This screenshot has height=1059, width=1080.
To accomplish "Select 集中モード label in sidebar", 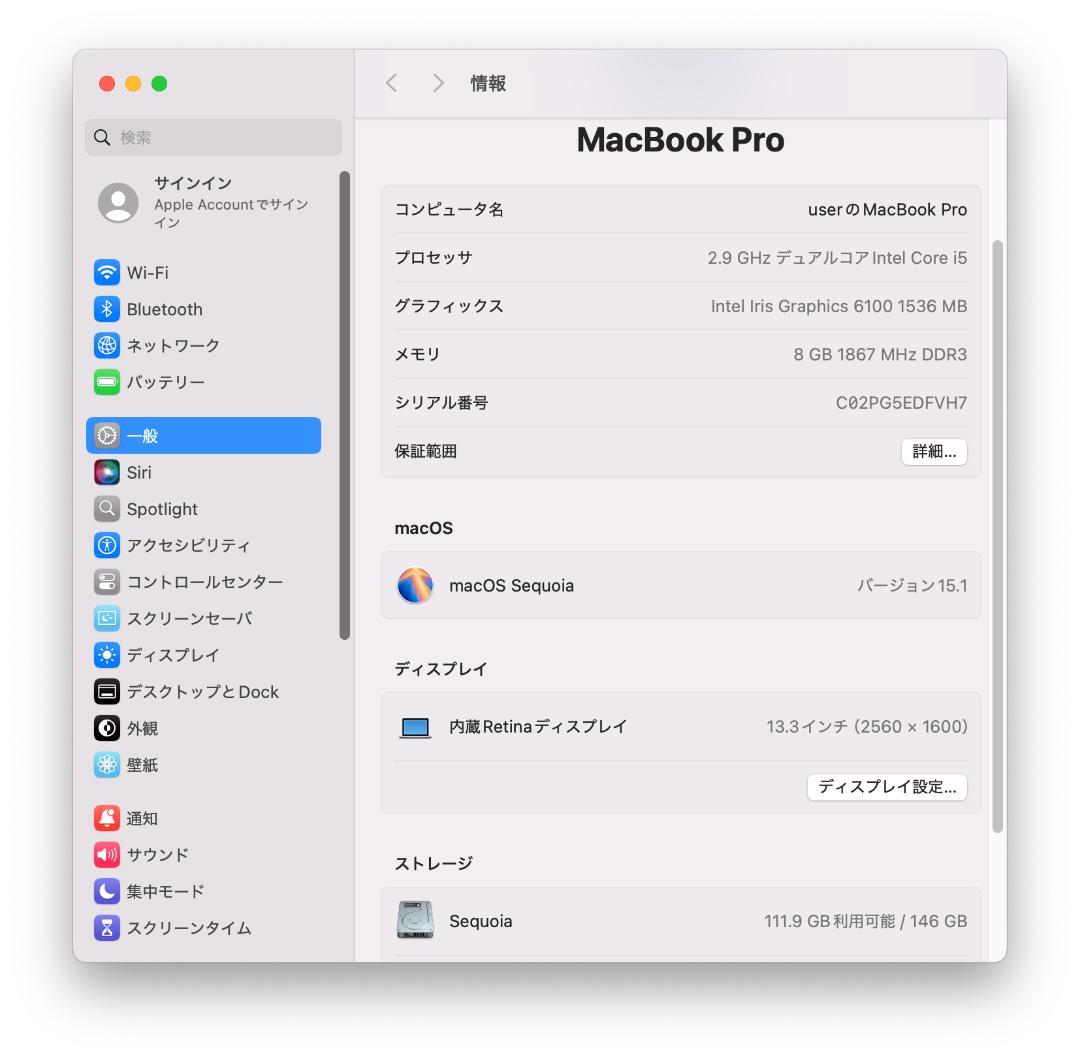I will click(165, 891).
